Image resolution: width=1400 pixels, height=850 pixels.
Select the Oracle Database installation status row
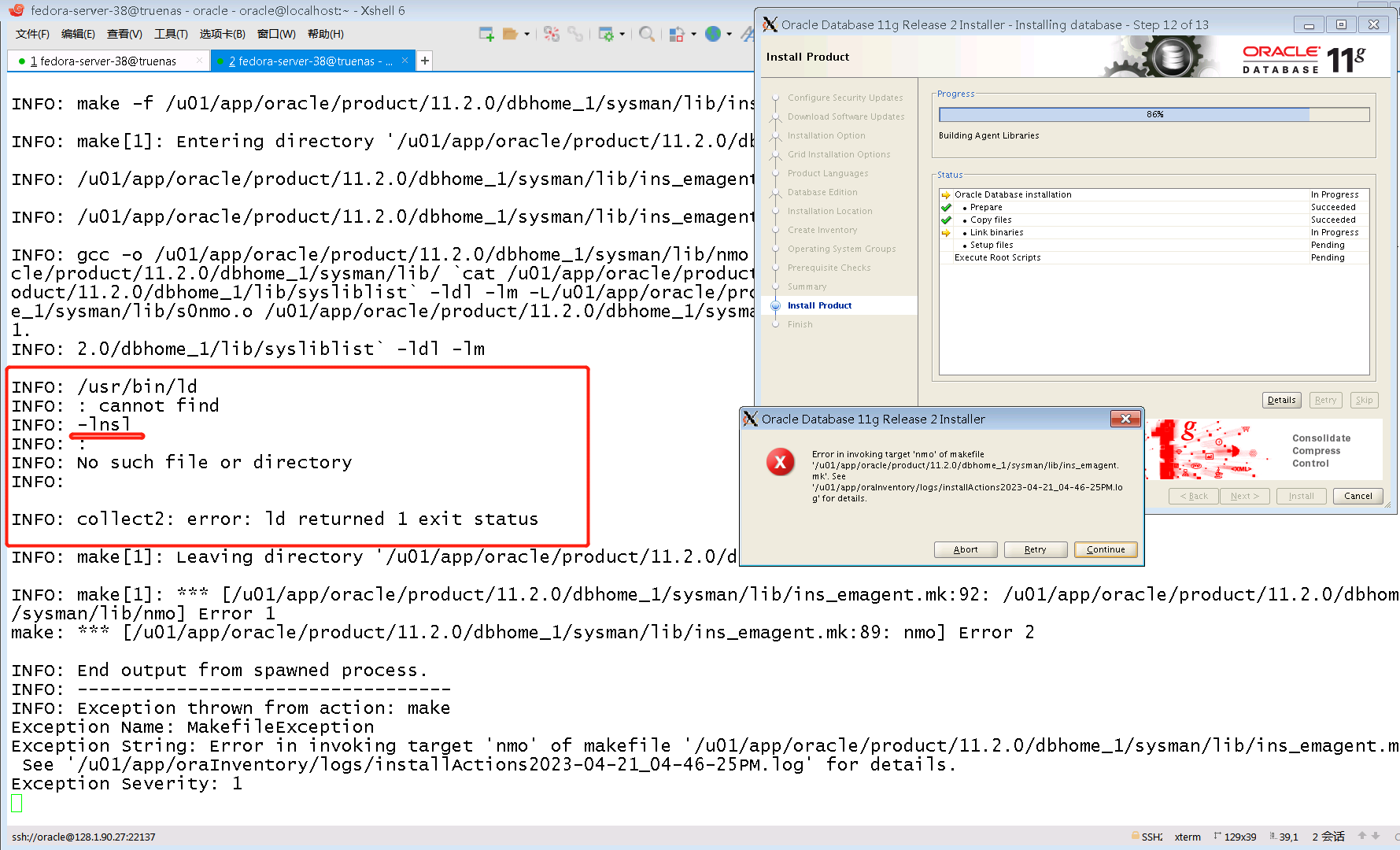pyautogui.click(x=1154, y=194)
